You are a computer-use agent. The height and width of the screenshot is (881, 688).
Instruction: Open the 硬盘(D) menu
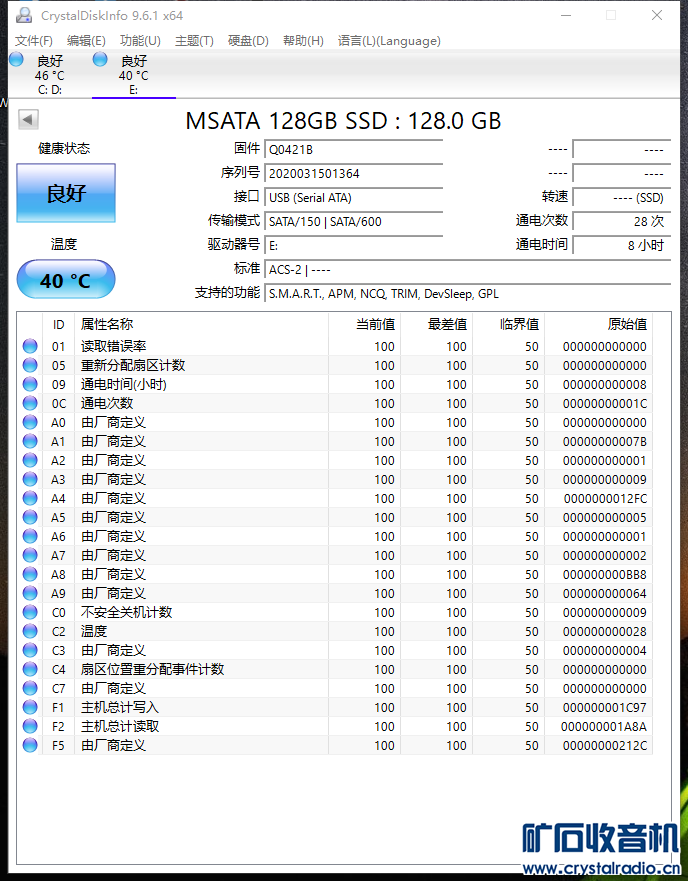(x=248, y=41)
